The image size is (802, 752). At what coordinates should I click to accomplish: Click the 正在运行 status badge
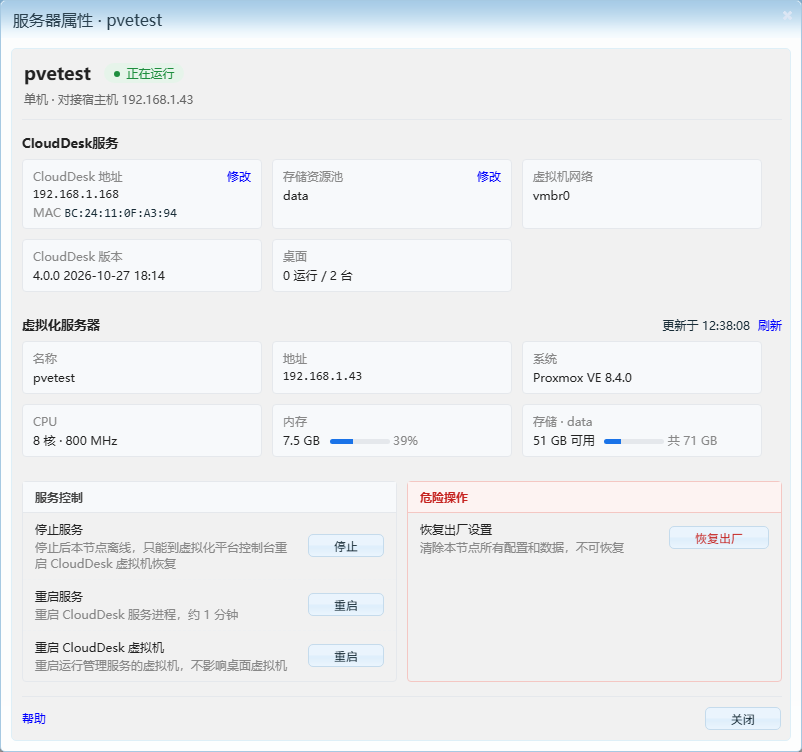[144, 74]
